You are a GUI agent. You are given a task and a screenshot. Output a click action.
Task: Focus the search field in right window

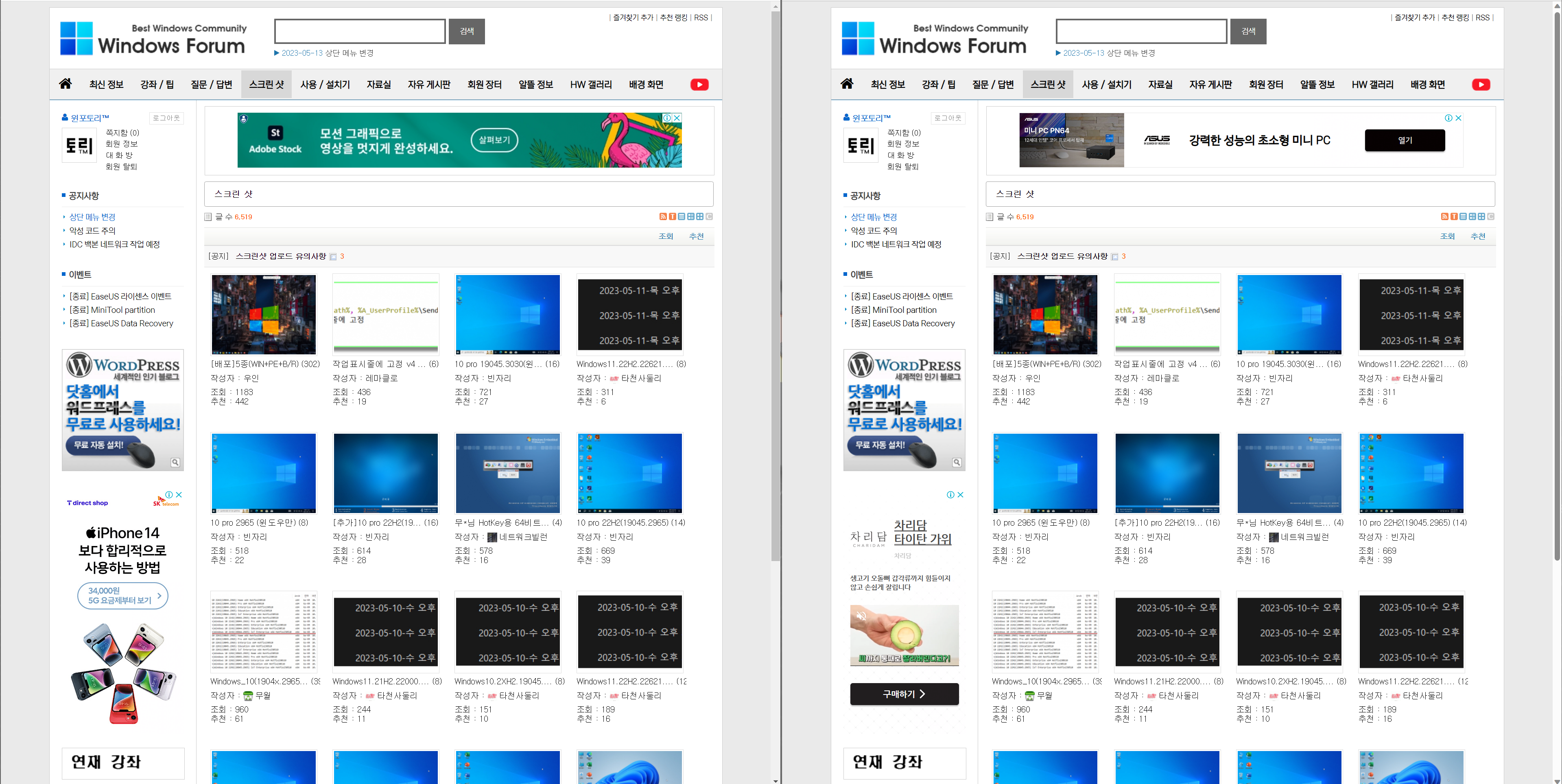click(x=1142, y=31)
